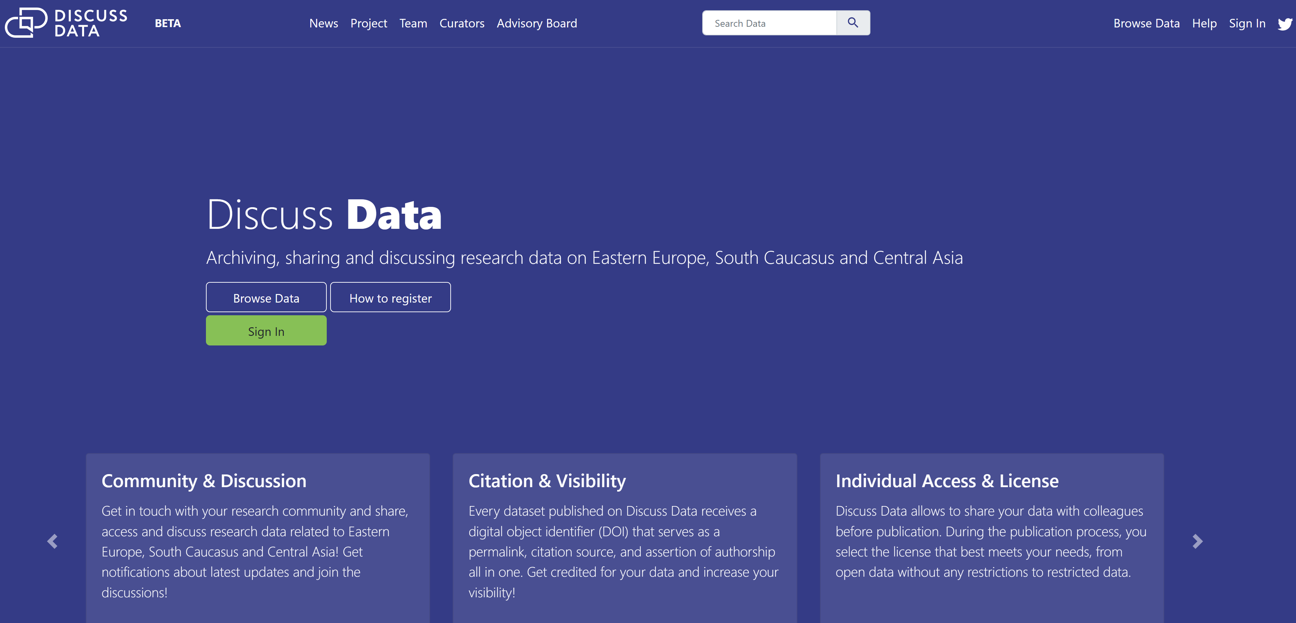Click the Search Data input field

pyautogui.click(x=768, y=22)
